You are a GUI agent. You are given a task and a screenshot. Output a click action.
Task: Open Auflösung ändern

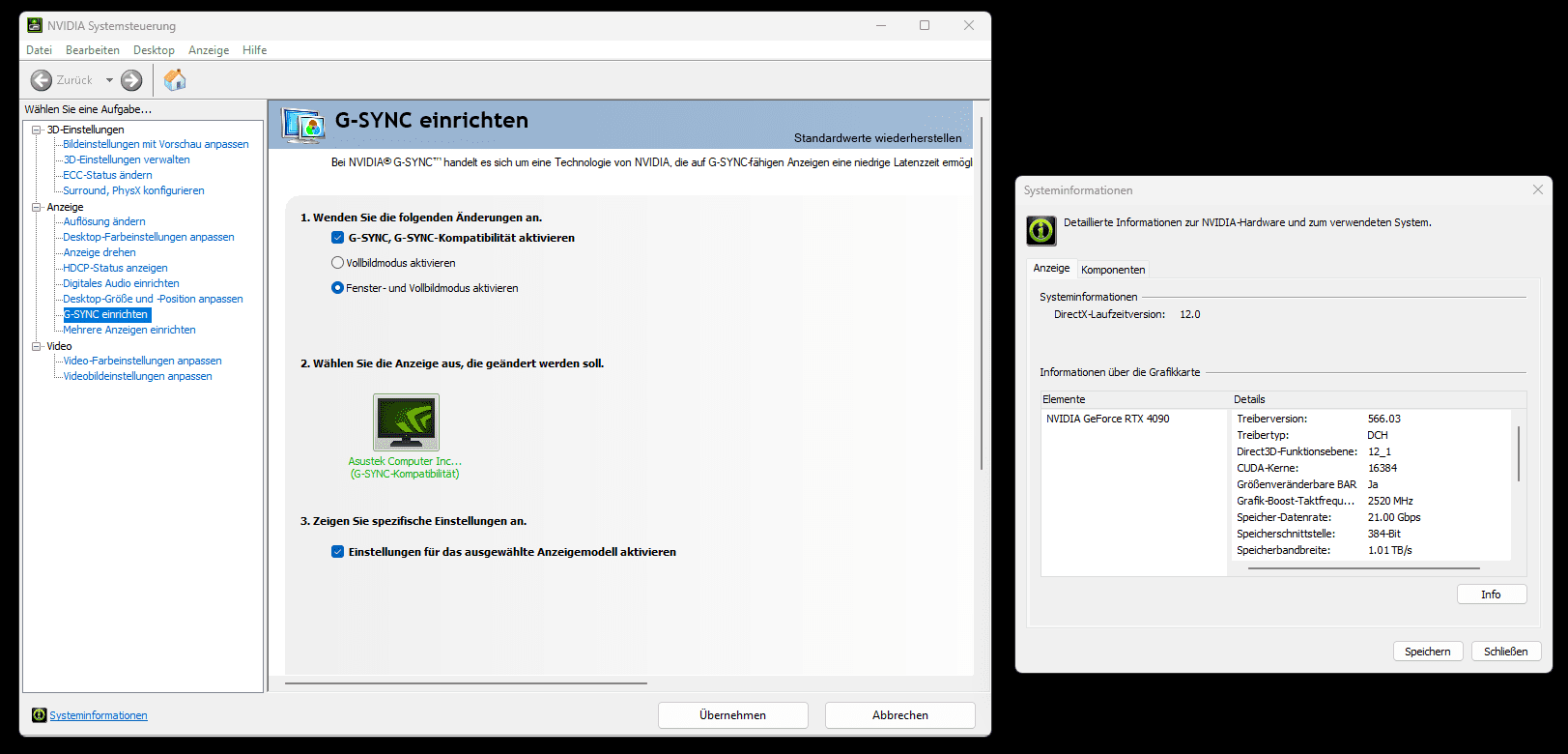point(104,221)
